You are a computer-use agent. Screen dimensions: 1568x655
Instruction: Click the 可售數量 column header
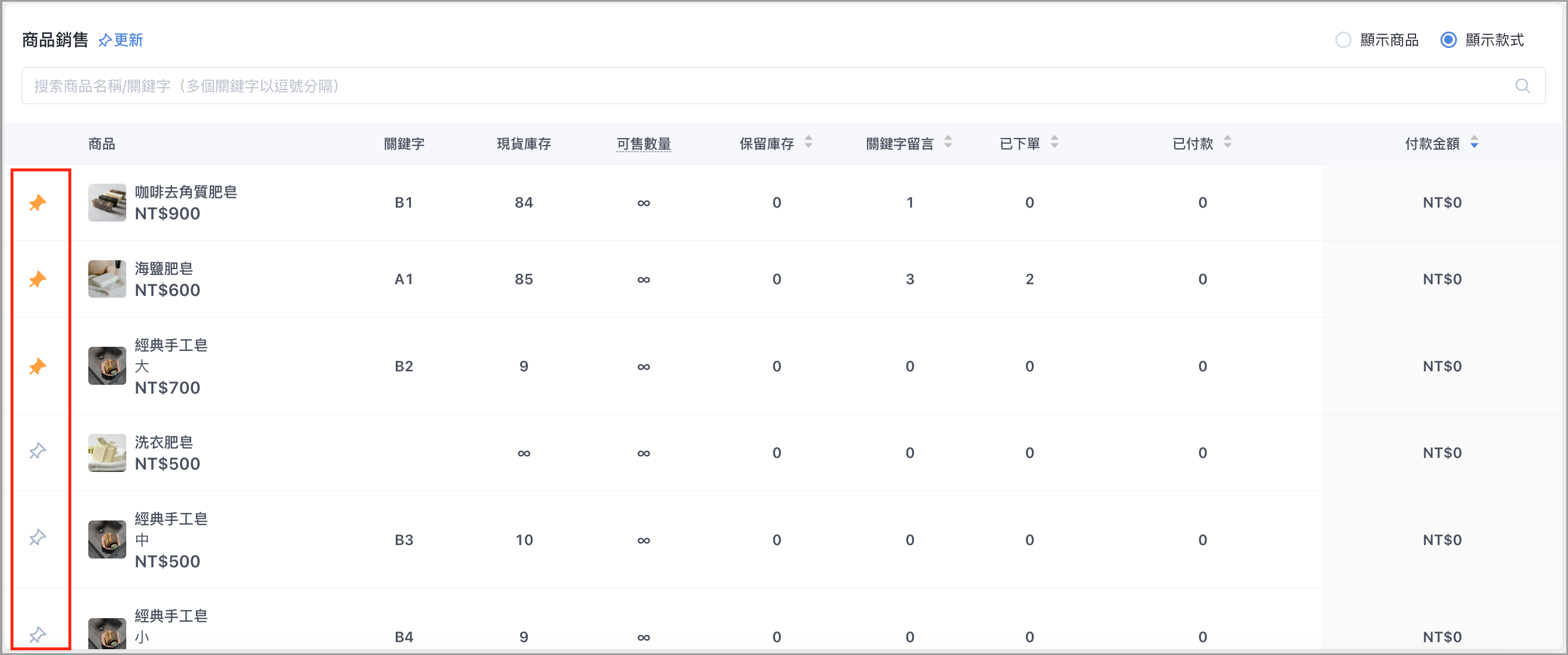point(643,144)
